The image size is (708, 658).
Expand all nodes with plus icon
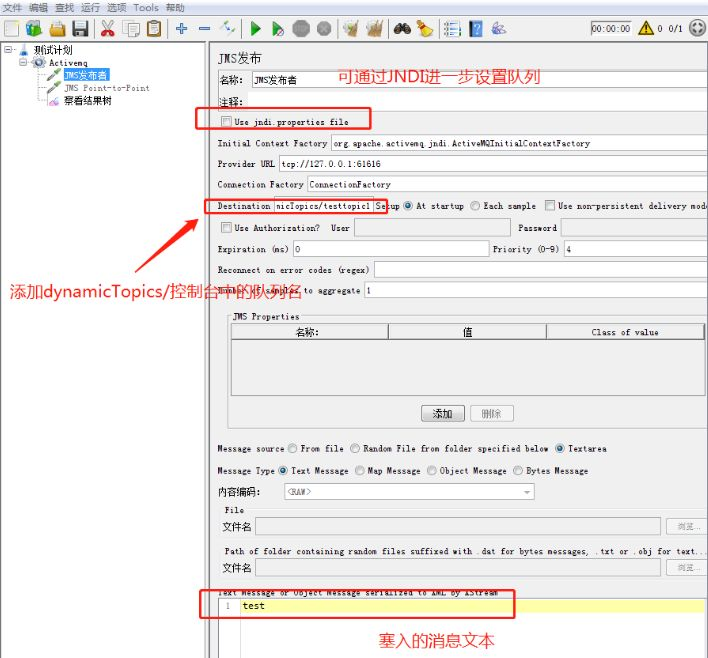pyautogui.click(x=182, y=29)
